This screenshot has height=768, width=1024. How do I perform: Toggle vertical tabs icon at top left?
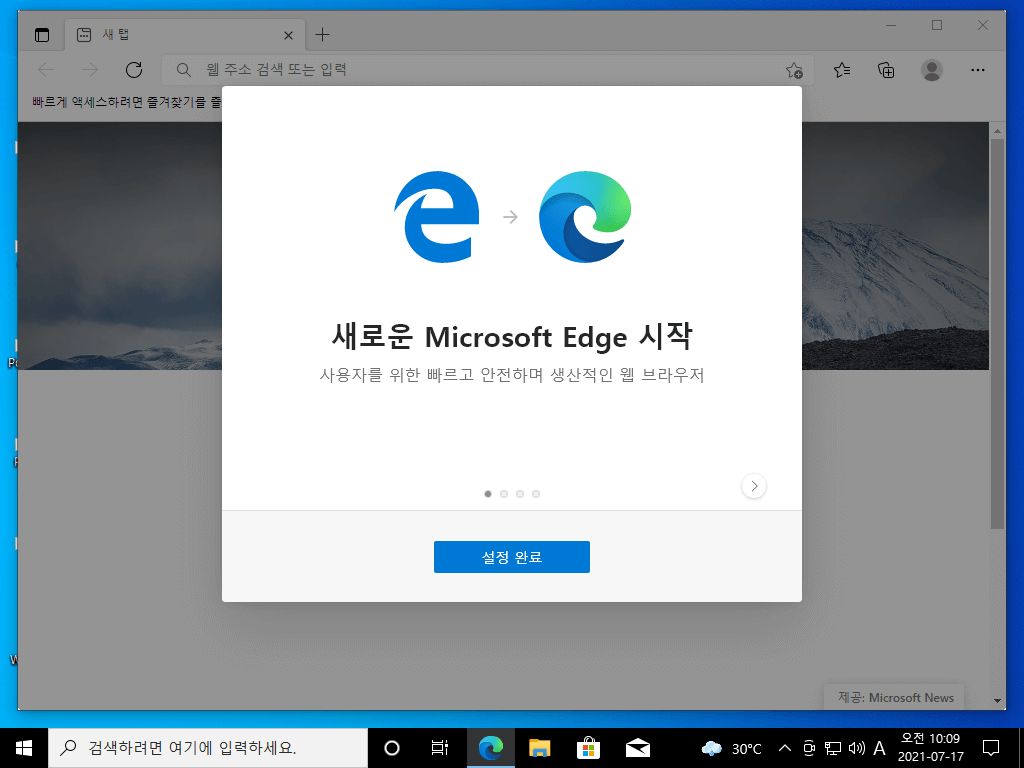coord(42,35)
